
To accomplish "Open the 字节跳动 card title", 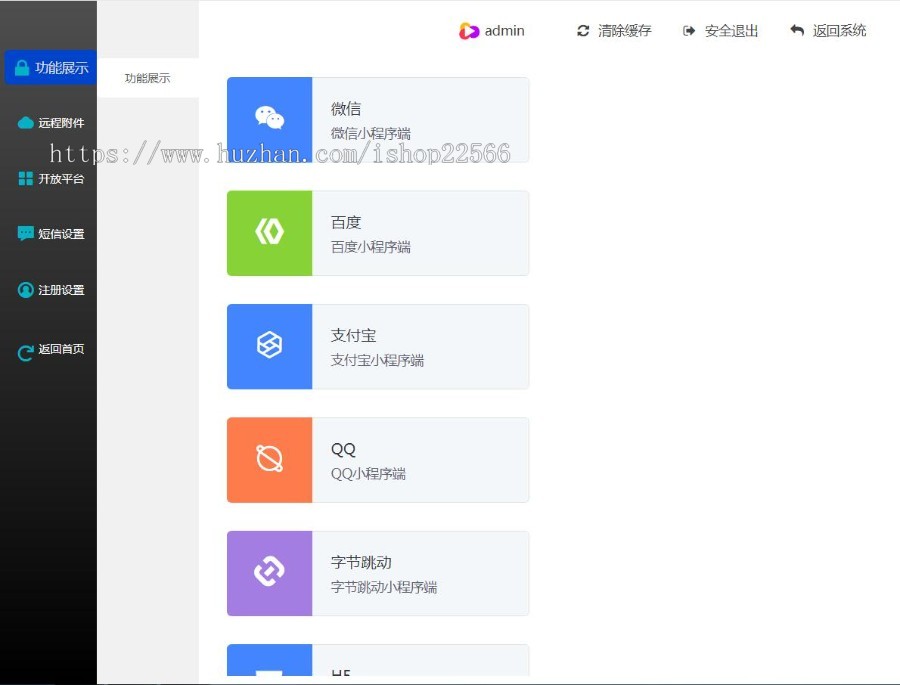I will pyautogui.click(x=361, y=562).
